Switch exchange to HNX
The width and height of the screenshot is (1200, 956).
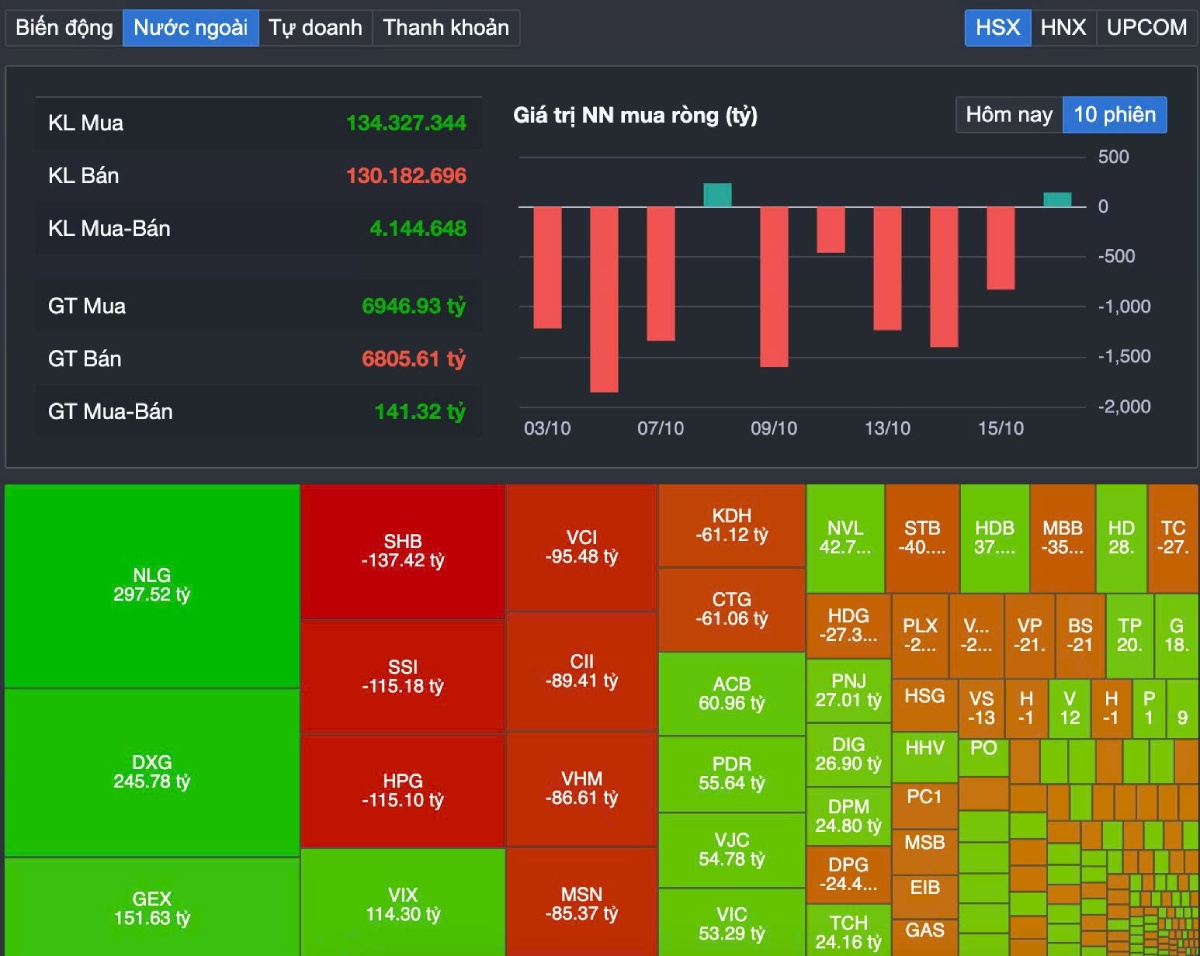(1063, 27)
